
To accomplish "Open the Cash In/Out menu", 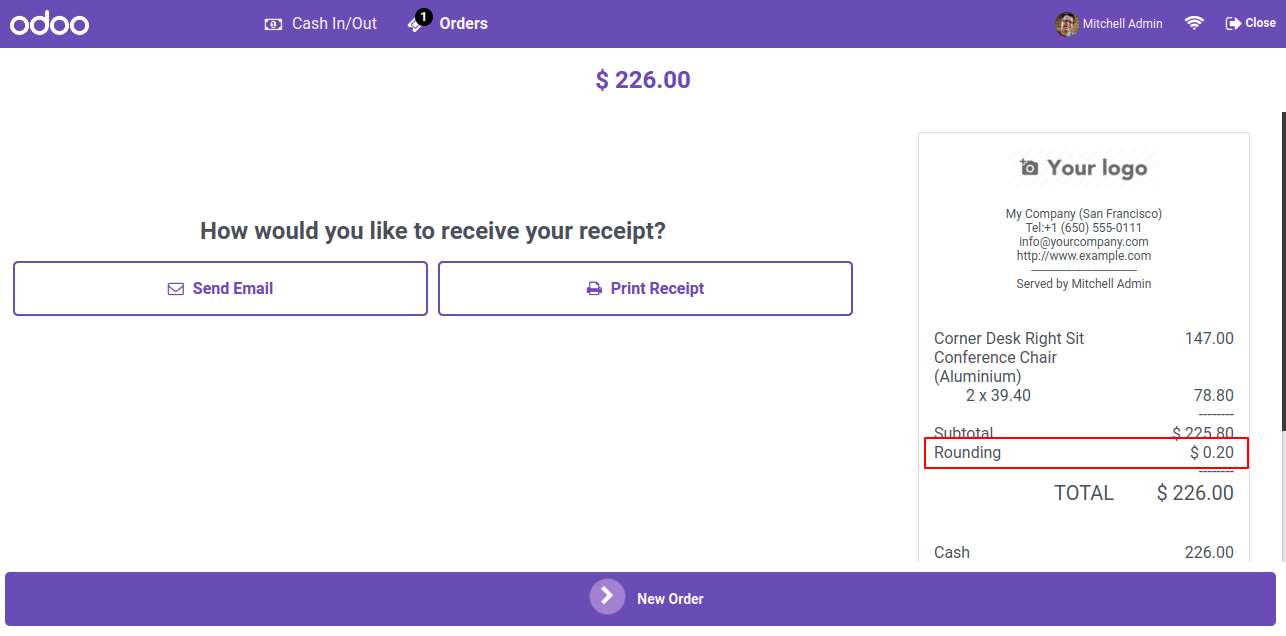I will 321,23.
